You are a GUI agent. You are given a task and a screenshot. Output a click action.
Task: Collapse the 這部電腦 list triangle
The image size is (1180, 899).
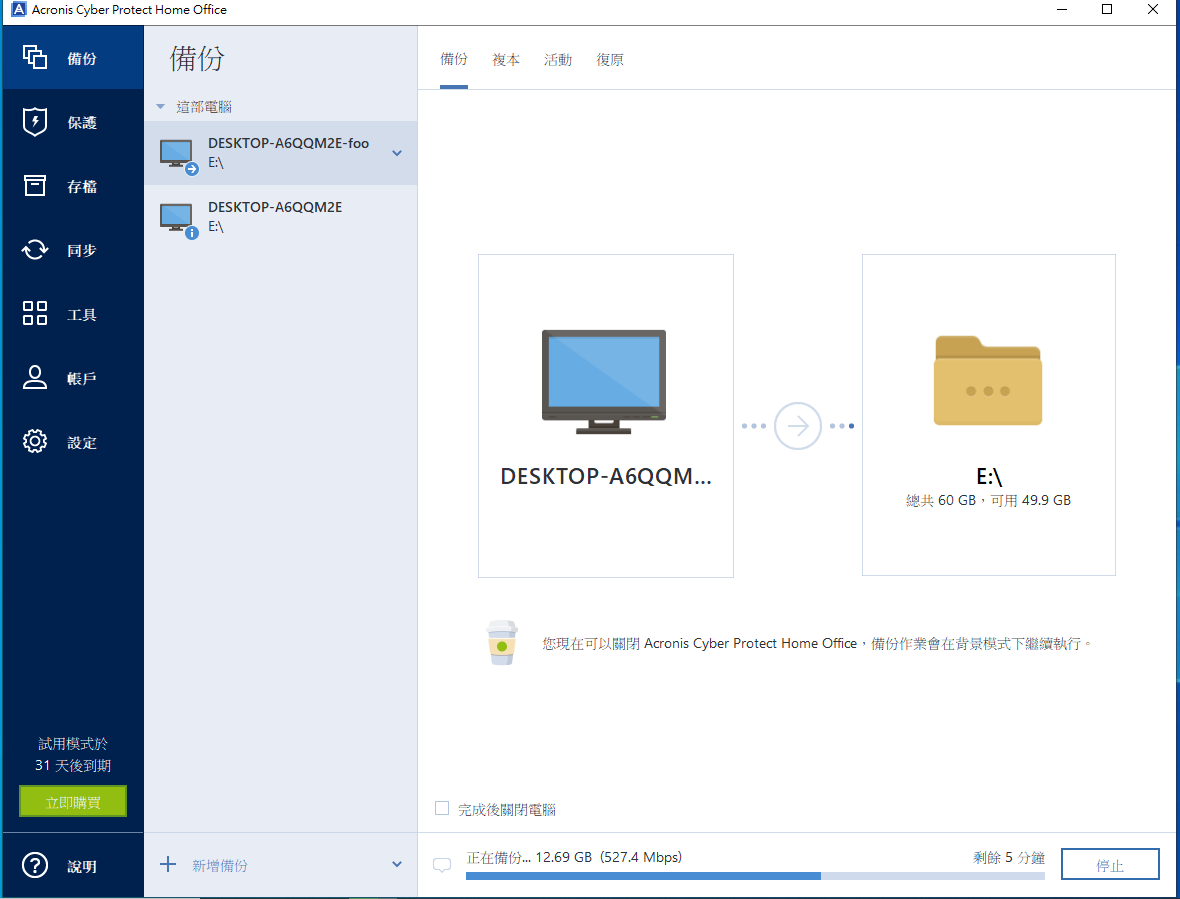[x=160, y=107]
